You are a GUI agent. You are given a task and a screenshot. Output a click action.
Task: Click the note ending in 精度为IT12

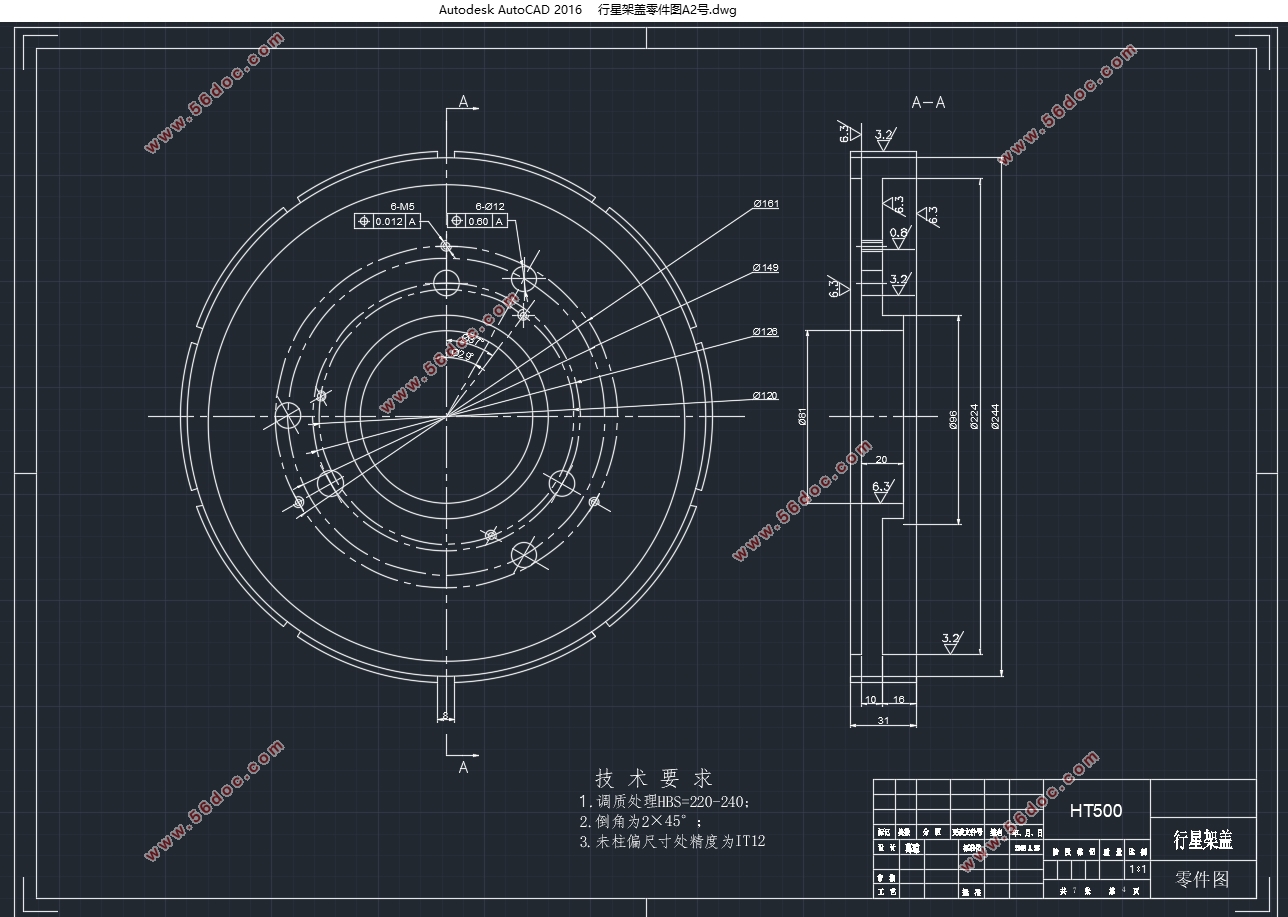point(672,842)
